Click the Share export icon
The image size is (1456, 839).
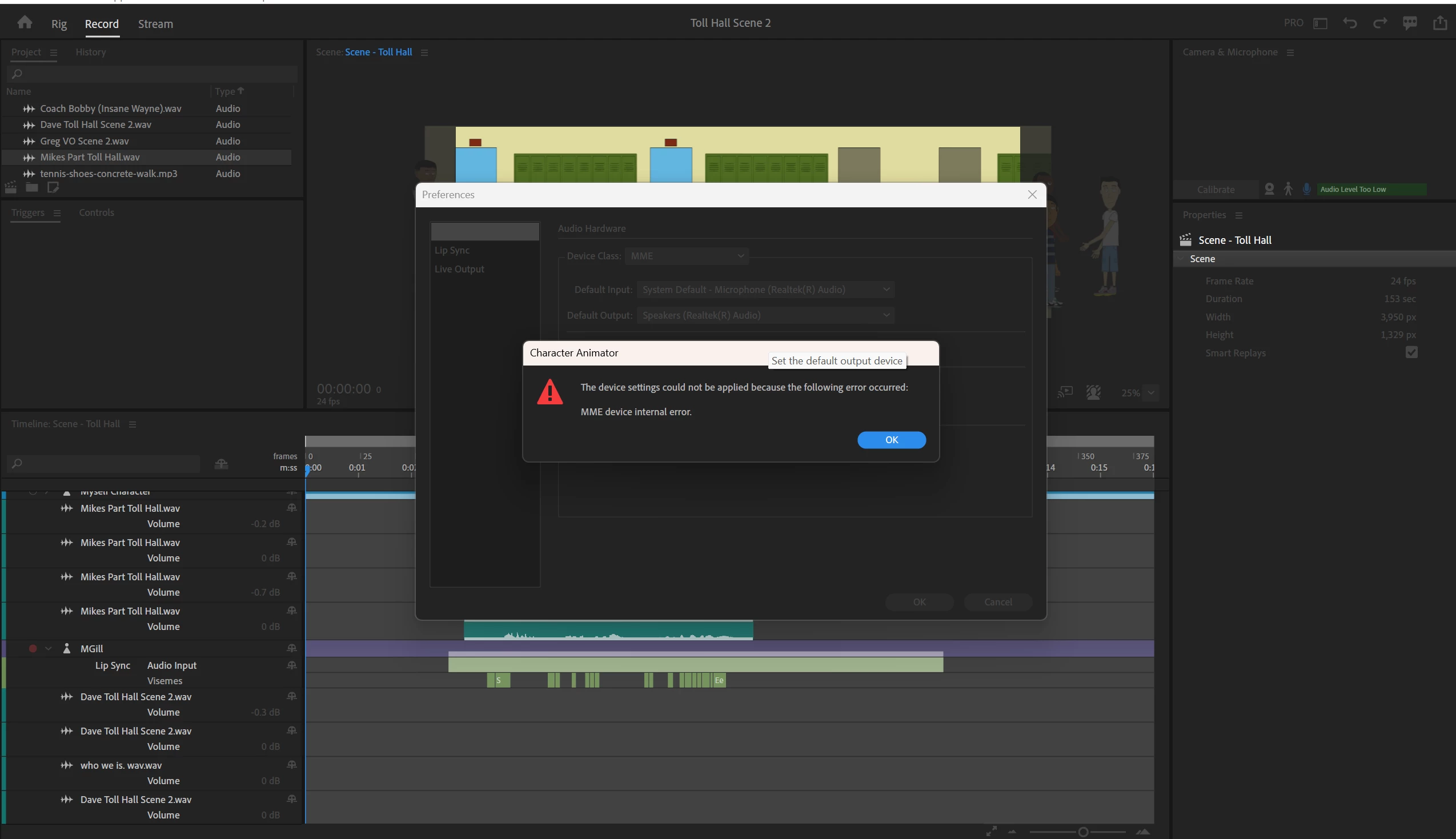tap(1439, 23)
